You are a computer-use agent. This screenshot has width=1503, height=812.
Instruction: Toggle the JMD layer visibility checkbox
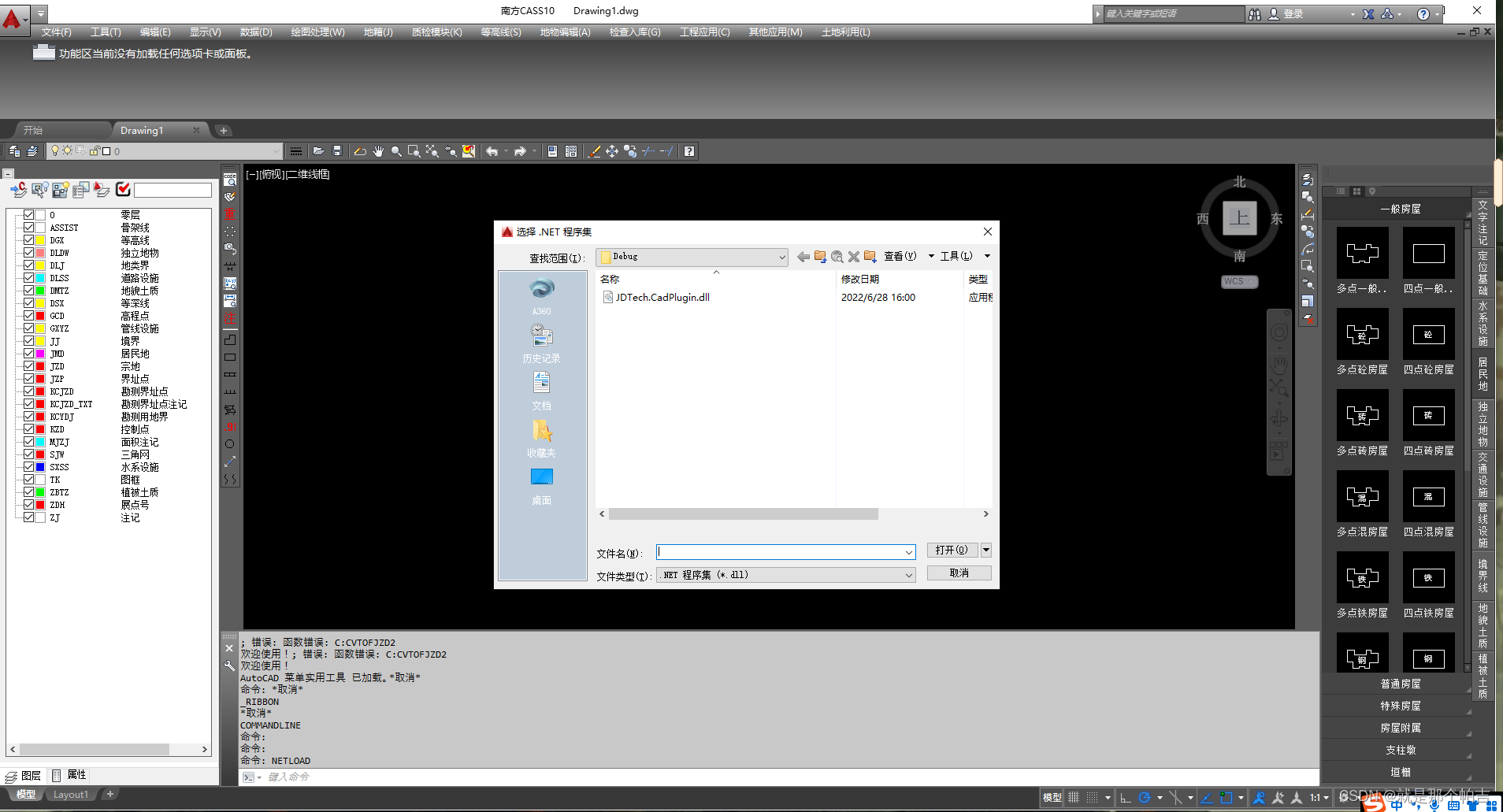point(28,354)
